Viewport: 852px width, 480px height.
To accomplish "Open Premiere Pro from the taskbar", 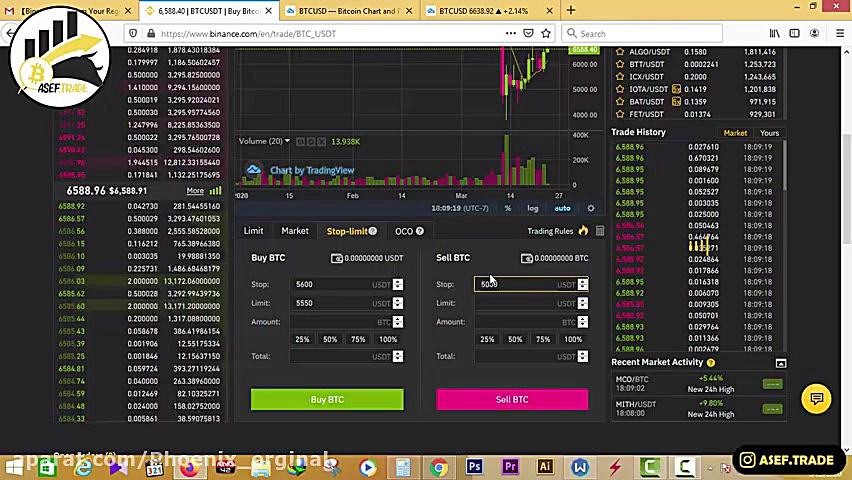I will click(510, 467).
